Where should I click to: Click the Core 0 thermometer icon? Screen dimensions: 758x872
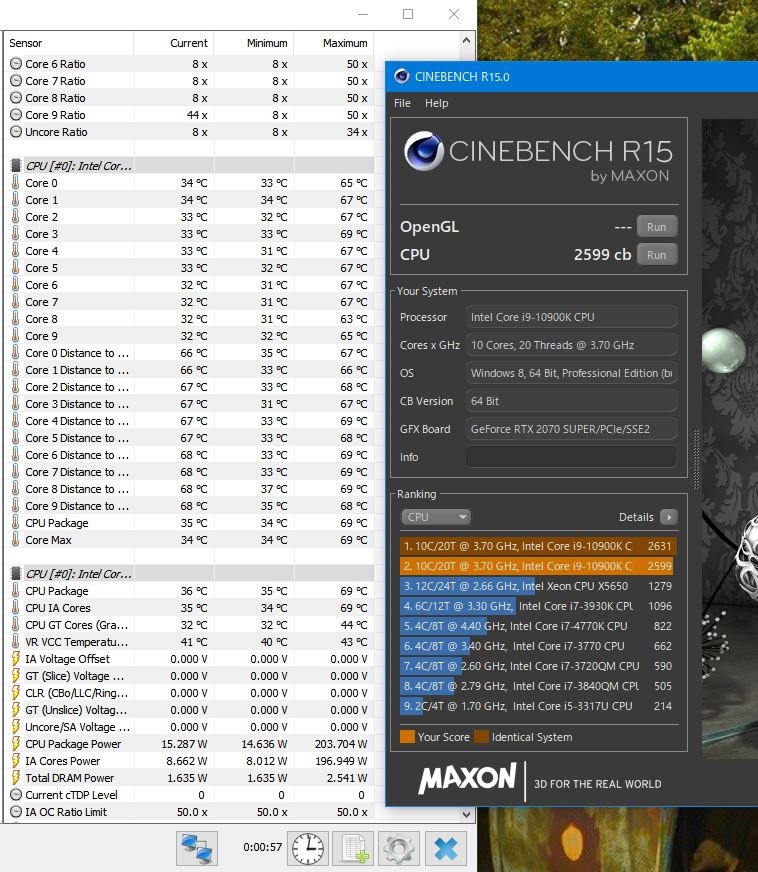[x=16, y=182]
